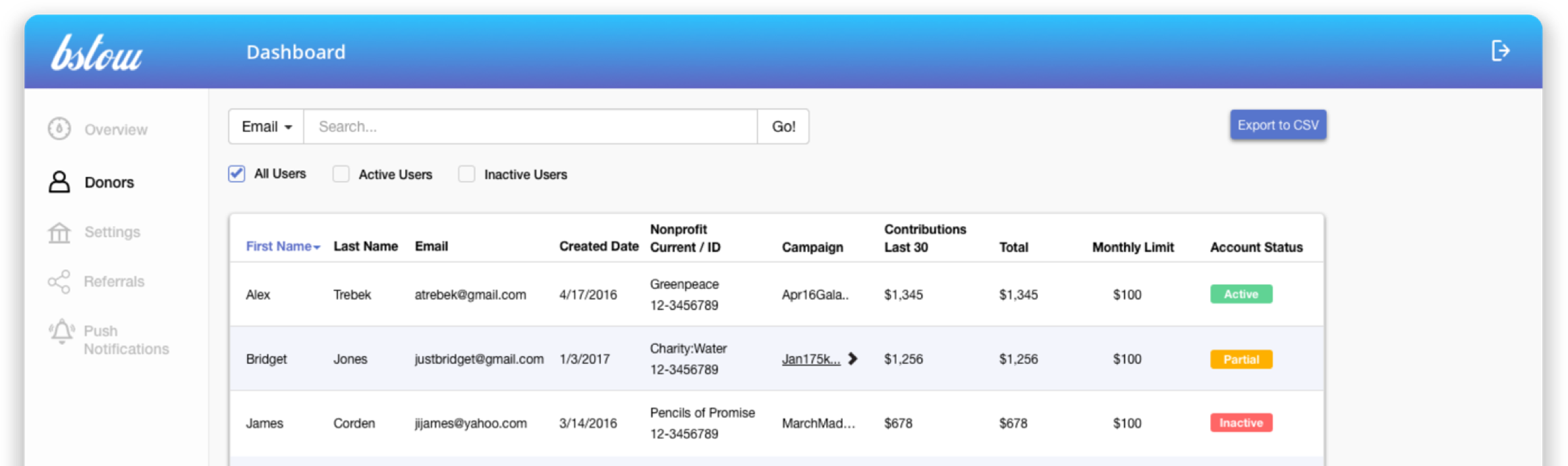Click the Campaign column header
The width and height of the screenshot is (1568, 466).
pos(812,247)
